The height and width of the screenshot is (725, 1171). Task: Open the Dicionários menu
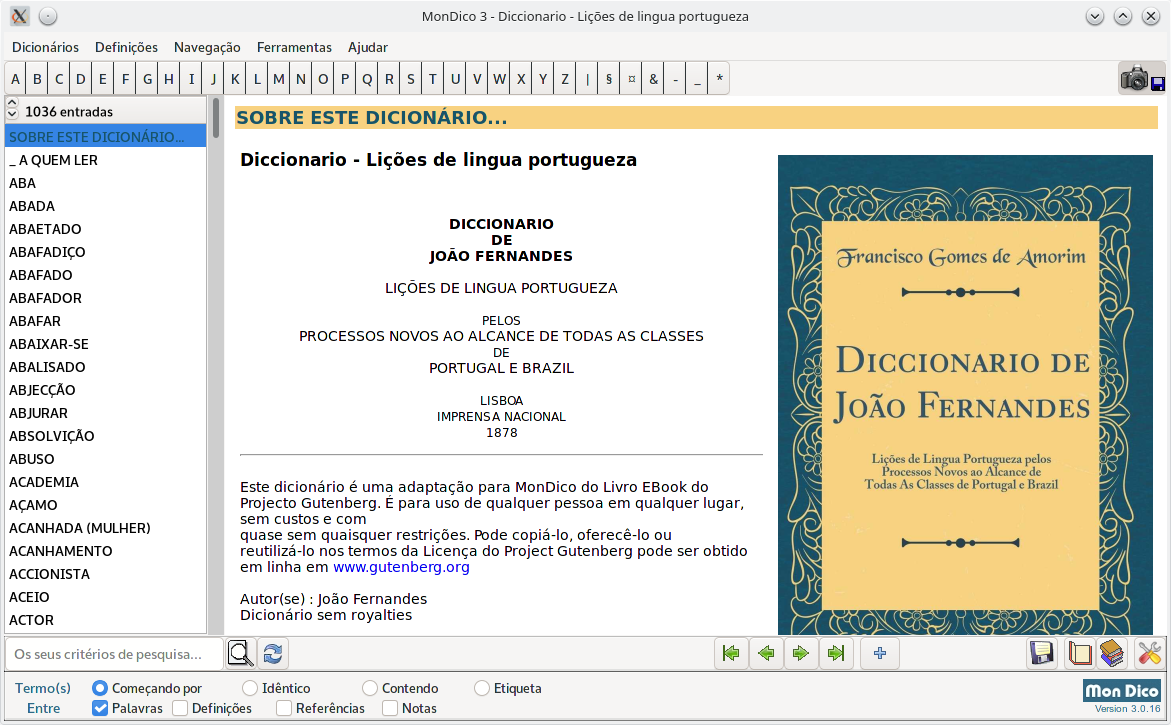click(x=46, y=47)
